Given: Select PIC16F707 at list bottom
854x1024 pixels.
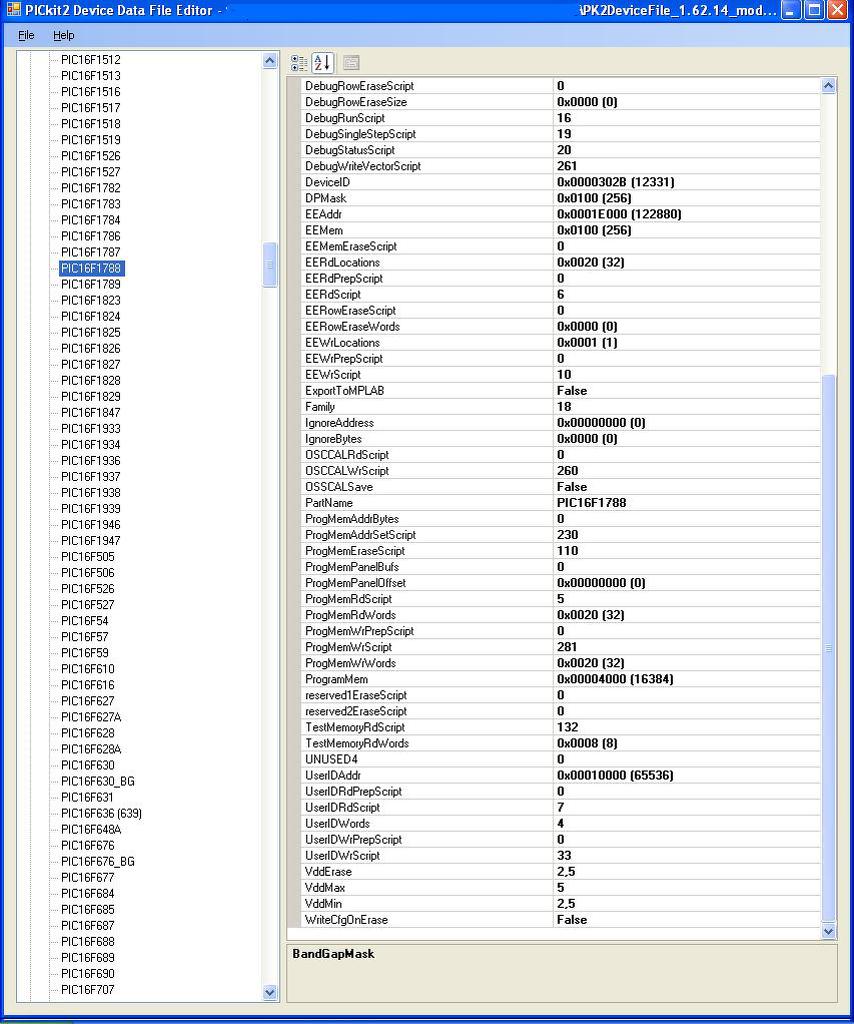Looking at the screenshot, I should point(87,990).
